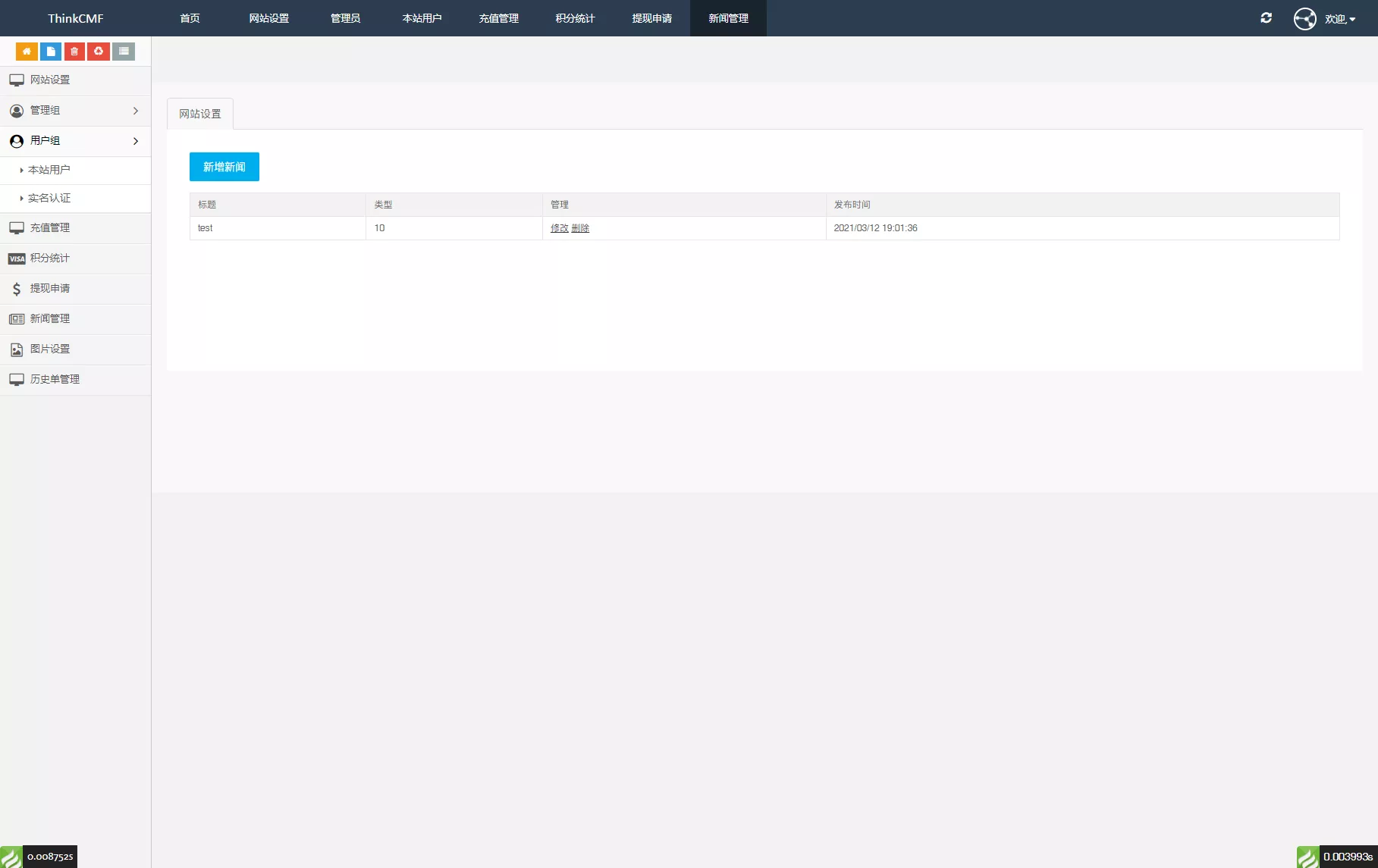Viewport: 1378px width, 868px height.
Task: Open the 欢迎 user dropdown menu
Action: 1339,19
